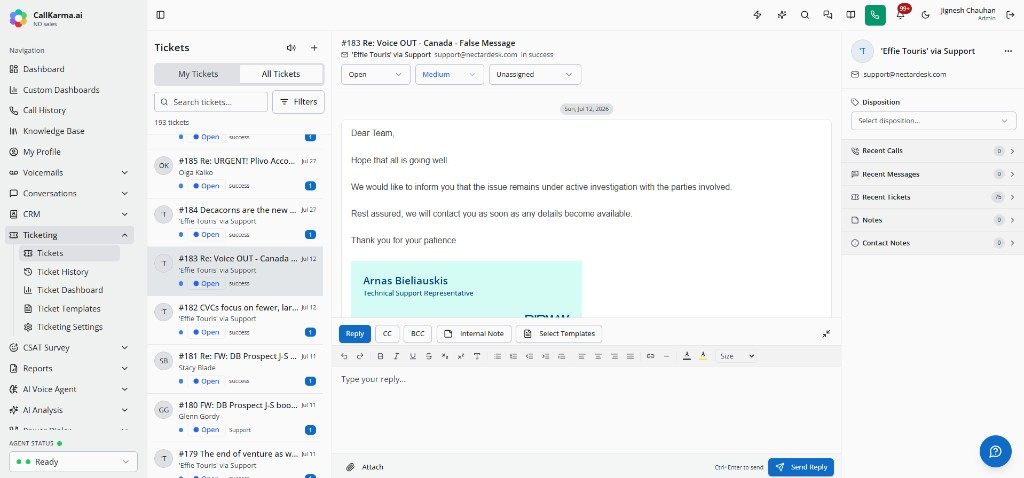This screenshot has width=1024, height=478.
Task: Click the search magnifier in top bar
Action: coord(805,15)
